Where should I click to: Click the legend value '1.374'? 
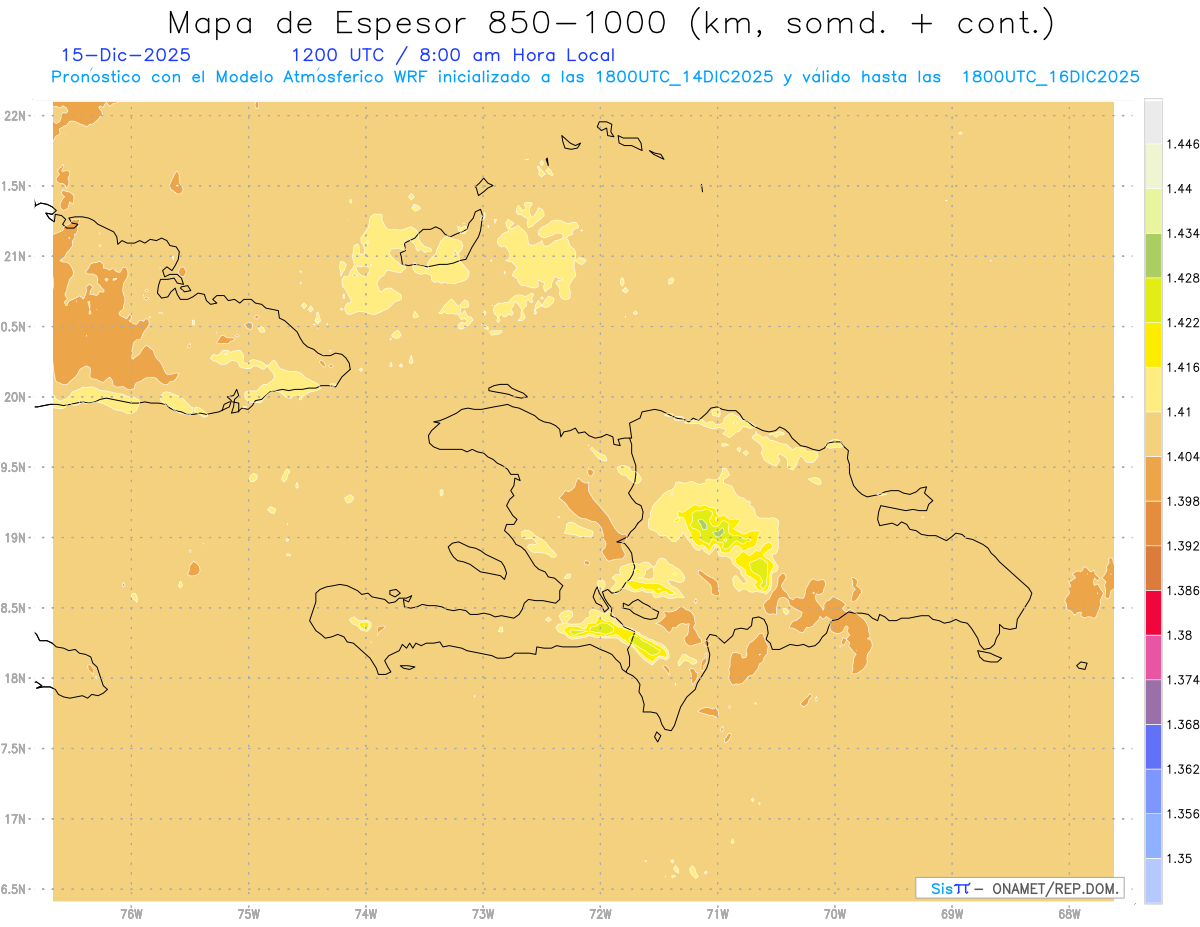click(x=1182, y=680)
